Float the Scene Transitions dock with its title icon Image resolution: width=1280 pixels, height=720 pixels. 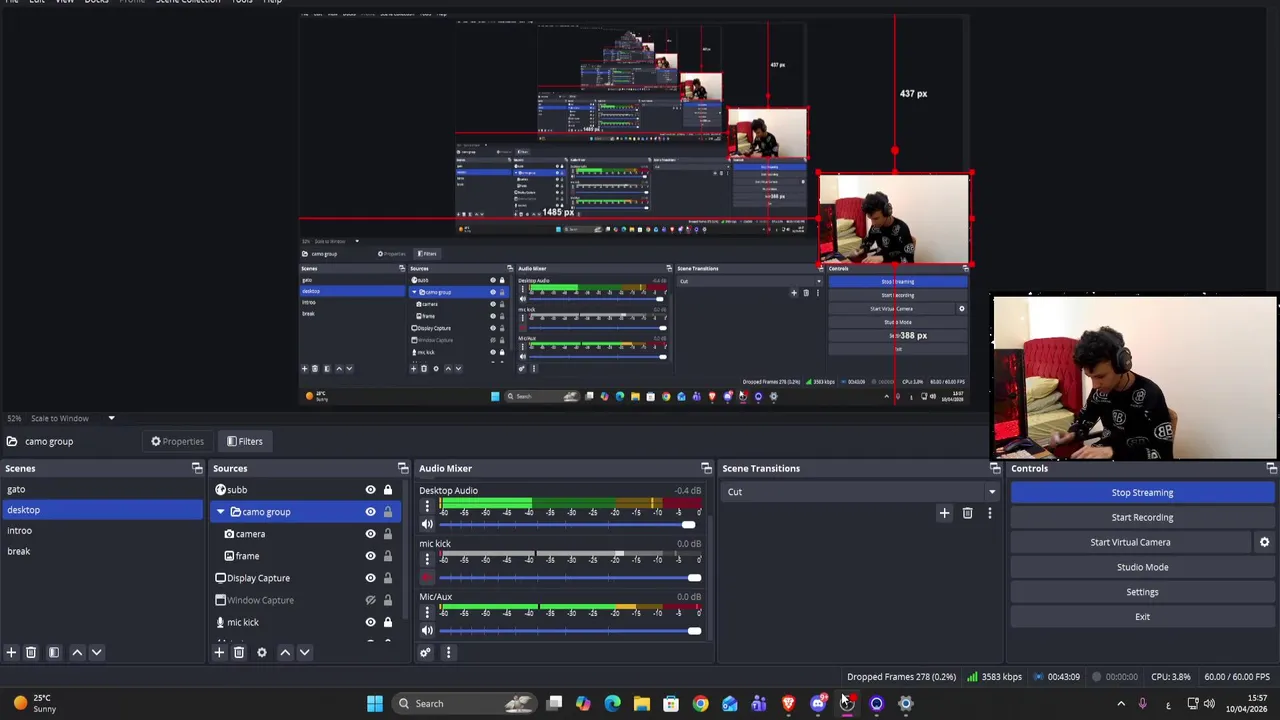[995, 468]
